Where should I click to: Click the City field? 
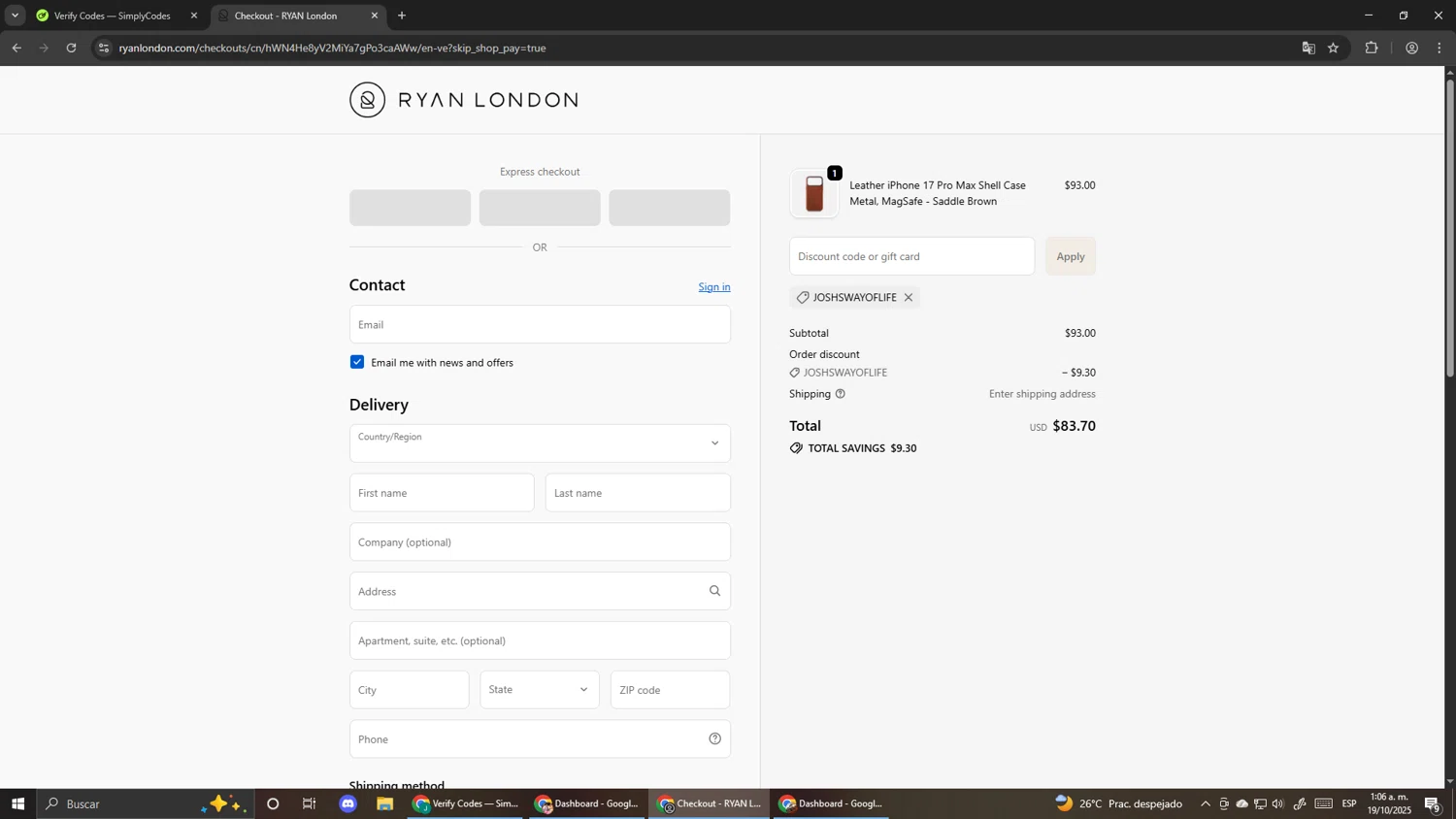point(410,690)
